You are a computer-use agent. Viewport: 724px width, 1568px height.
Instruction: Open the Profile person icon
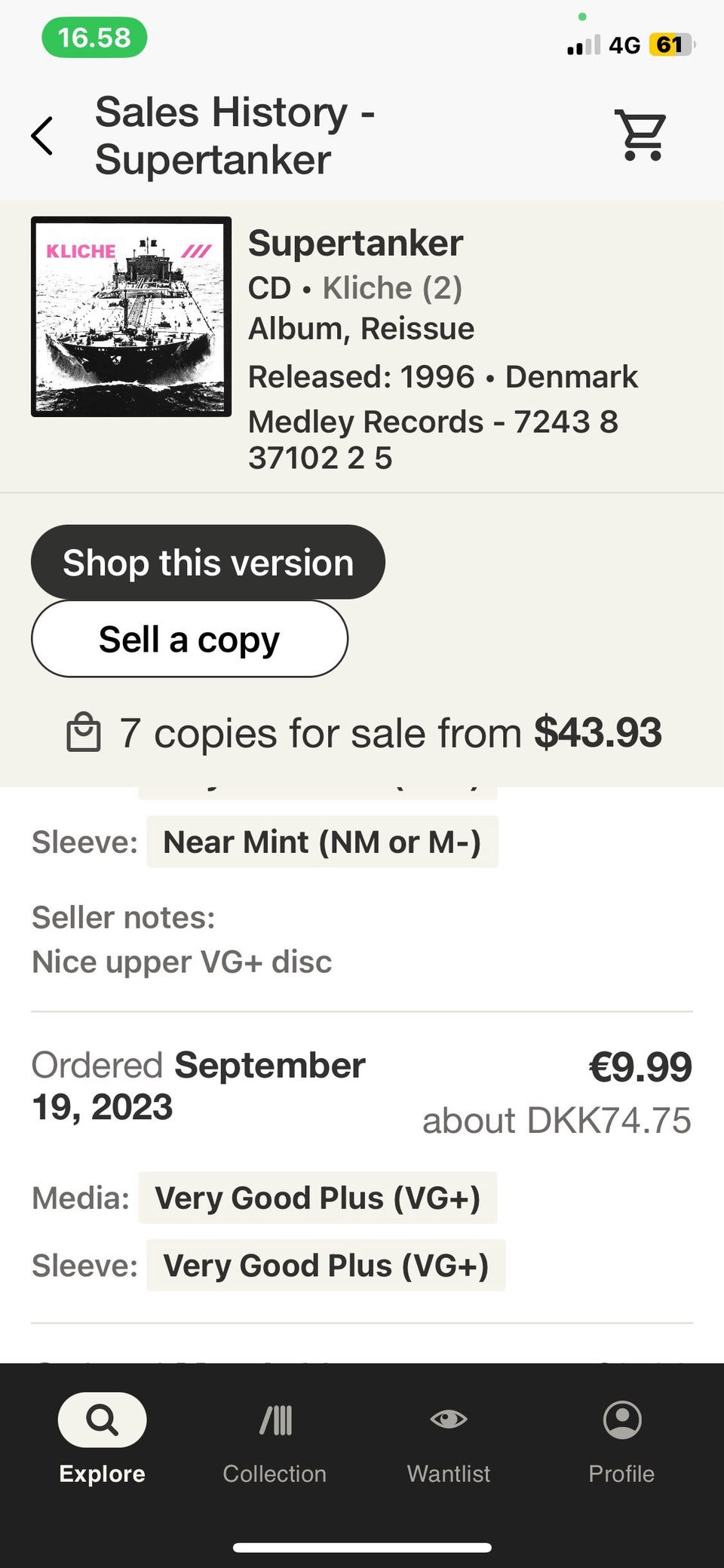622,1420
